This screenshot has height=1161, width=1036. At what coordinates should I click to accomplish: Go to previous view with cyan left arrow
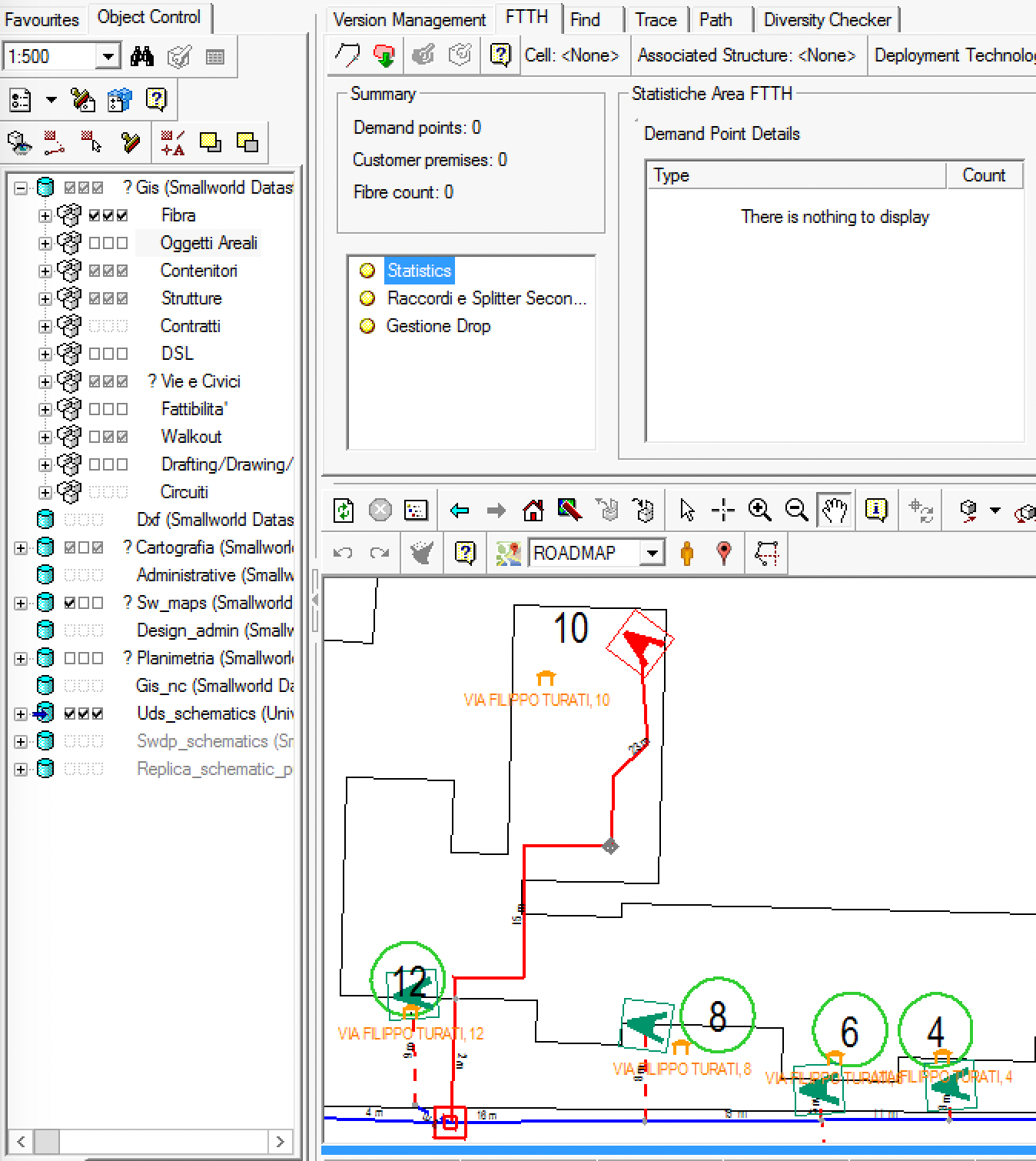(x=460, y=511)
